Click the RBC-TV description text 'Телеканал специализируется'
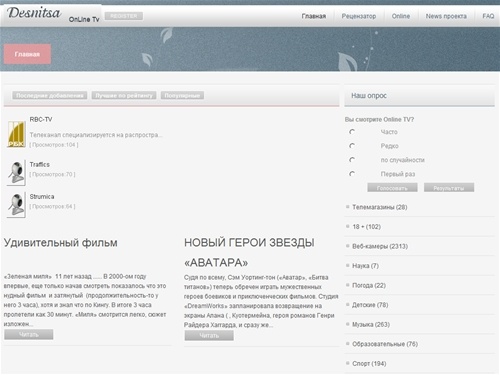 coord(96,135)
